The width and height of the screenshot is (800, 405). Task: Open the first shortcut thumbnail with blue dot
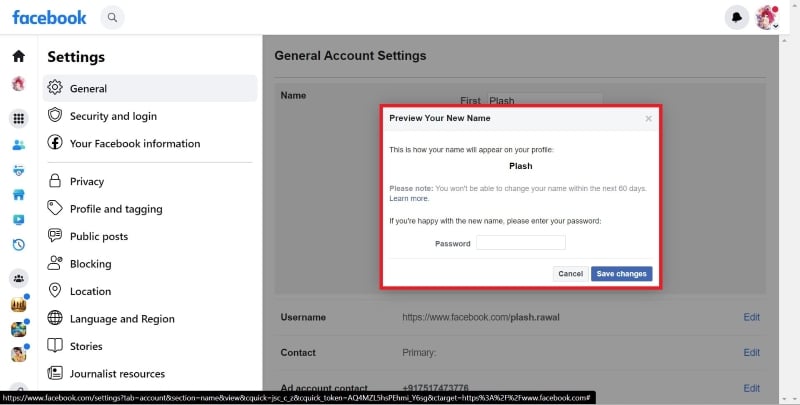(x=19, y=305)
